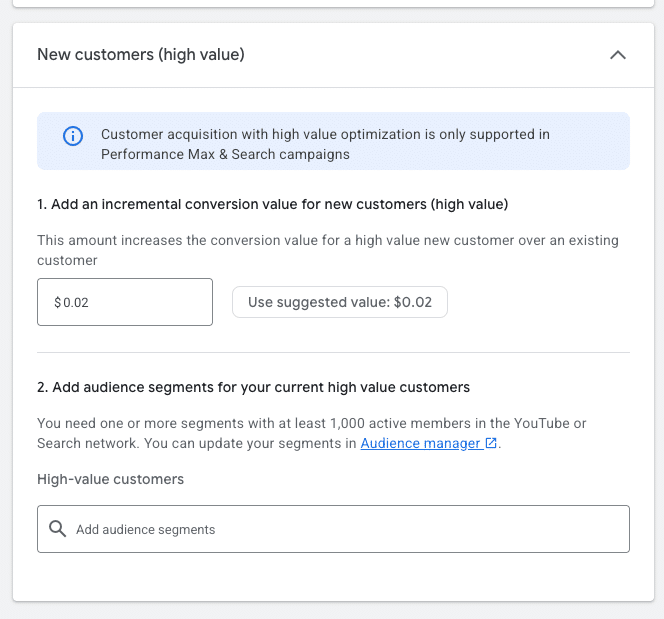Click the external link icon beside Audience manager
This screenshot has height=619, width=664.
click(x=491, y=443)
